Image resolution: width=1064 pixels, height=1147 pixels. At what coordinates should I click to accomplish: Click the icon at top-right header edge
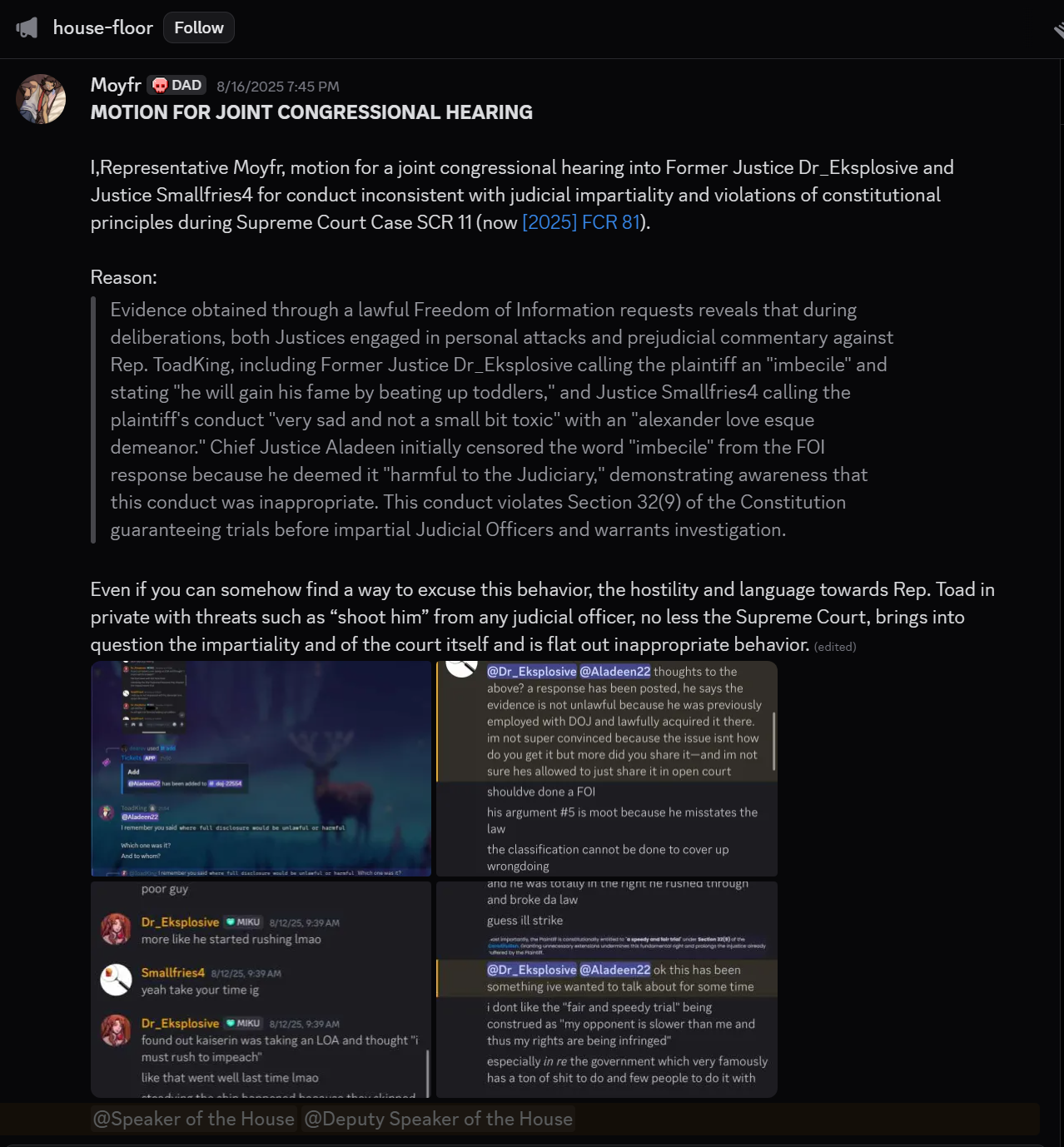tap(1058, 30)
